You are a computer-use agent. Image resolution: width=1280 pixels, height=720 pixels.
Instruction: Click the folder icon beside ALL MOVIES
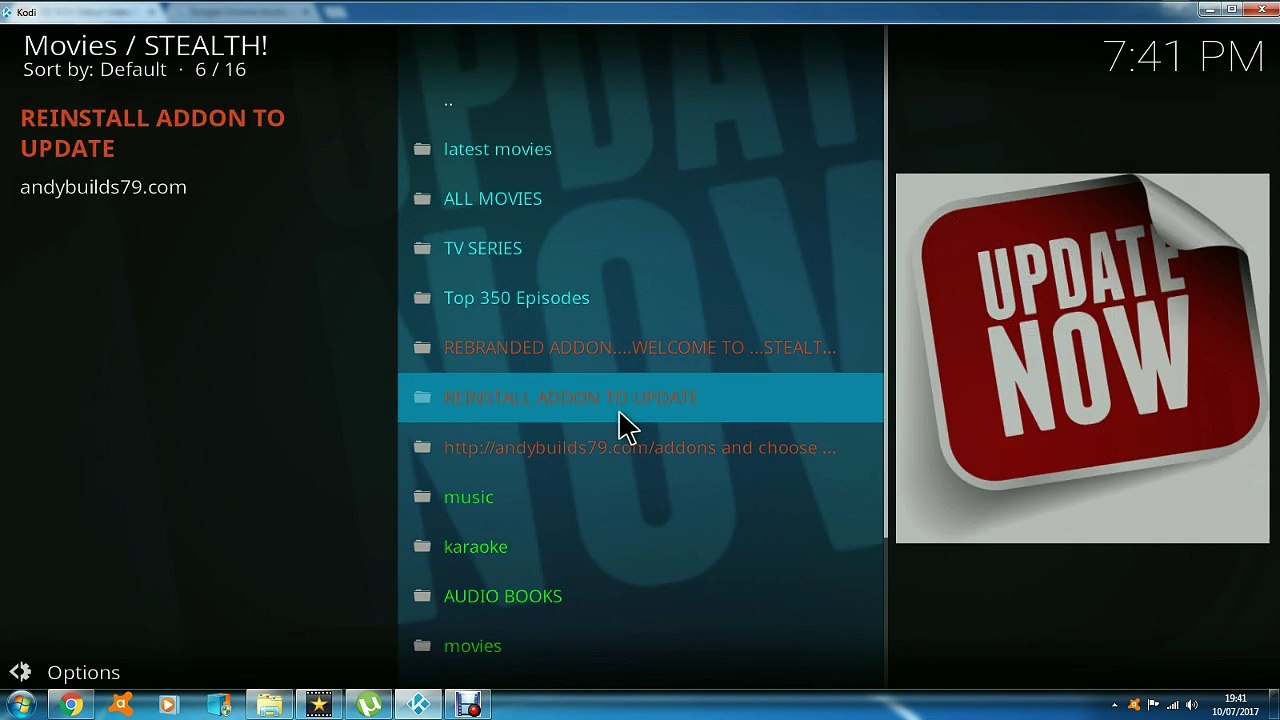click(422, 199)
